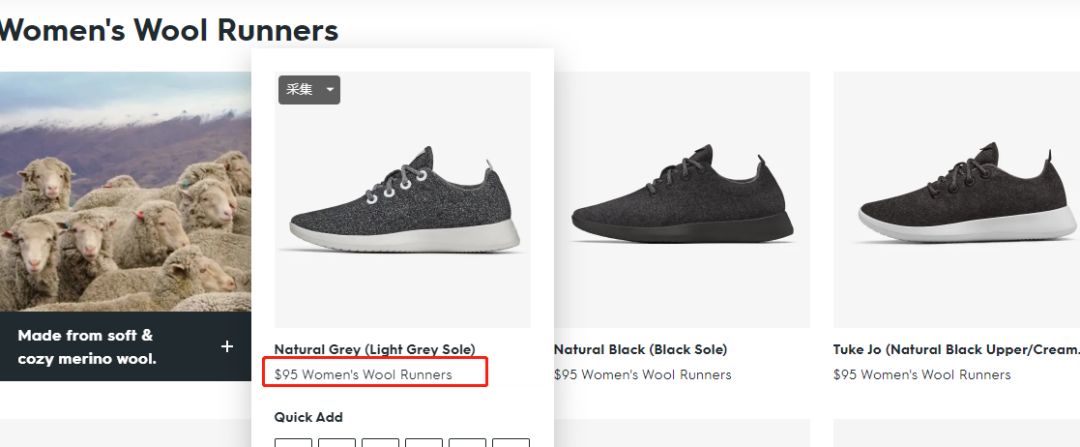1080x447 pixels.
Task: Click the price line under Tuke Jo
Action: pyautogui.click(x=922, y=375)
